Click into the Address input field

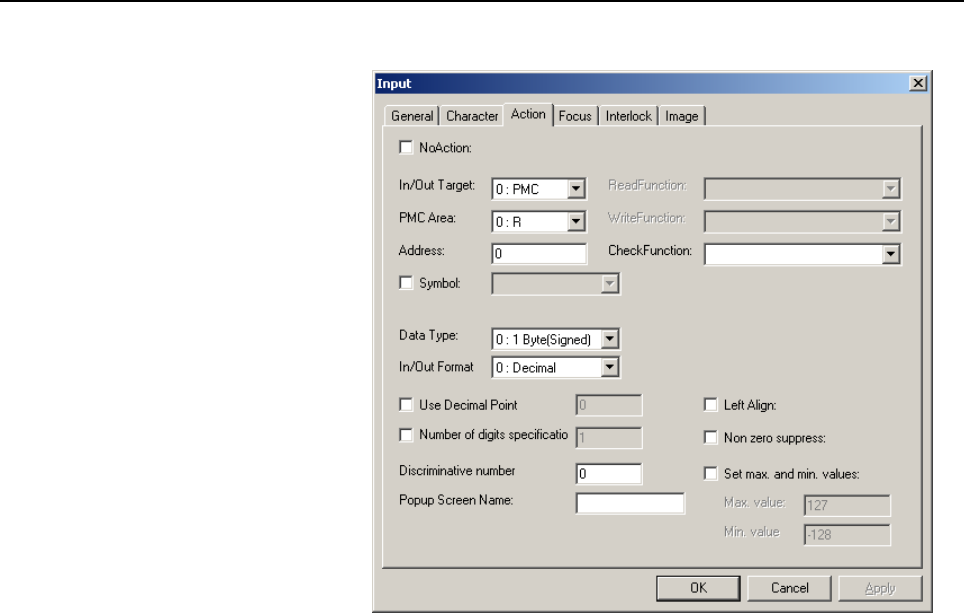pos(539,253)
